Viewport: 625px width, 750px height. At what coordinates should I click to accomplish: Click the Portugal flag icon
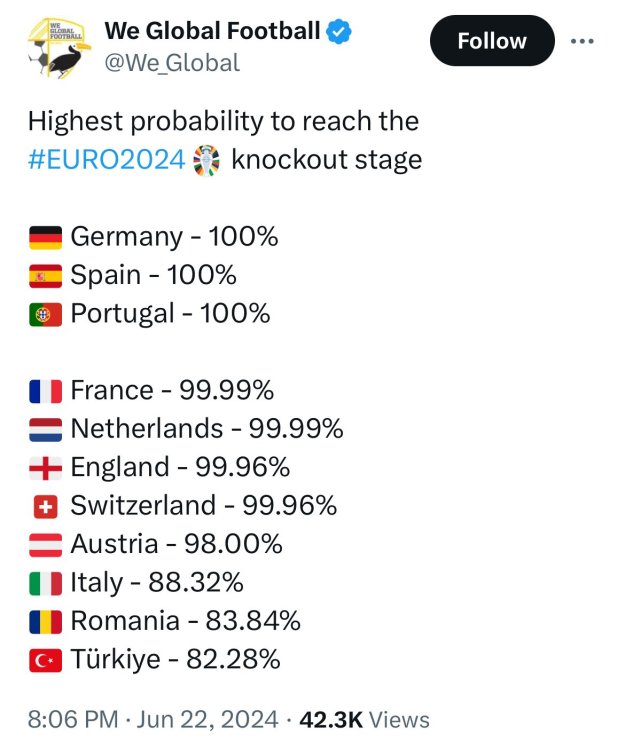click(46, 313)
